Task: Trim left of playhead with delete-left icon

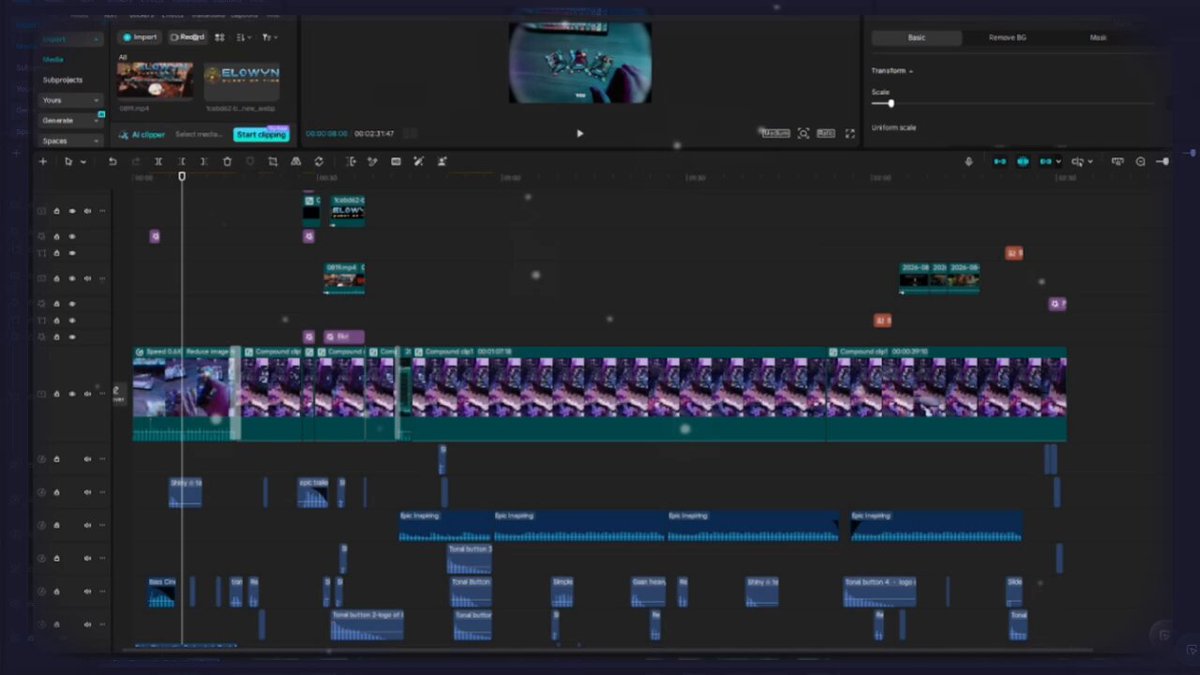Action: [x=181, y=161]
